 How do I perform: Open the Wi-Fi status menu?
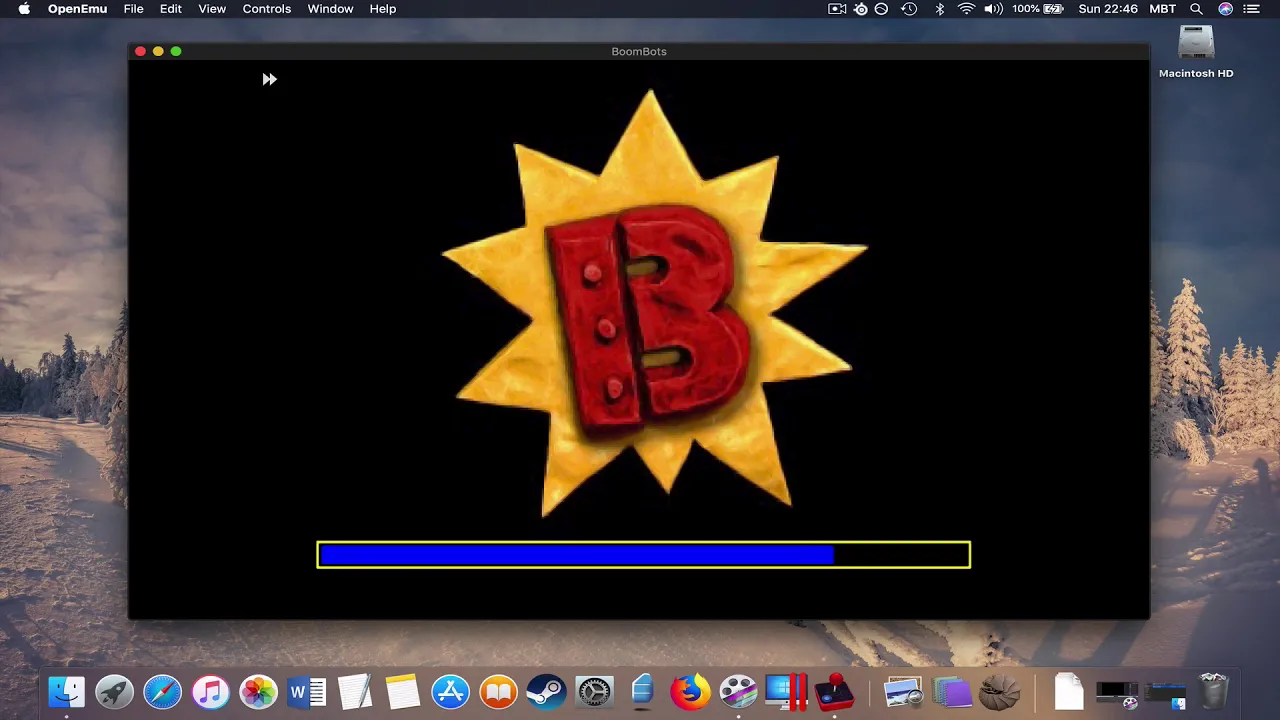tap(966, 9)
